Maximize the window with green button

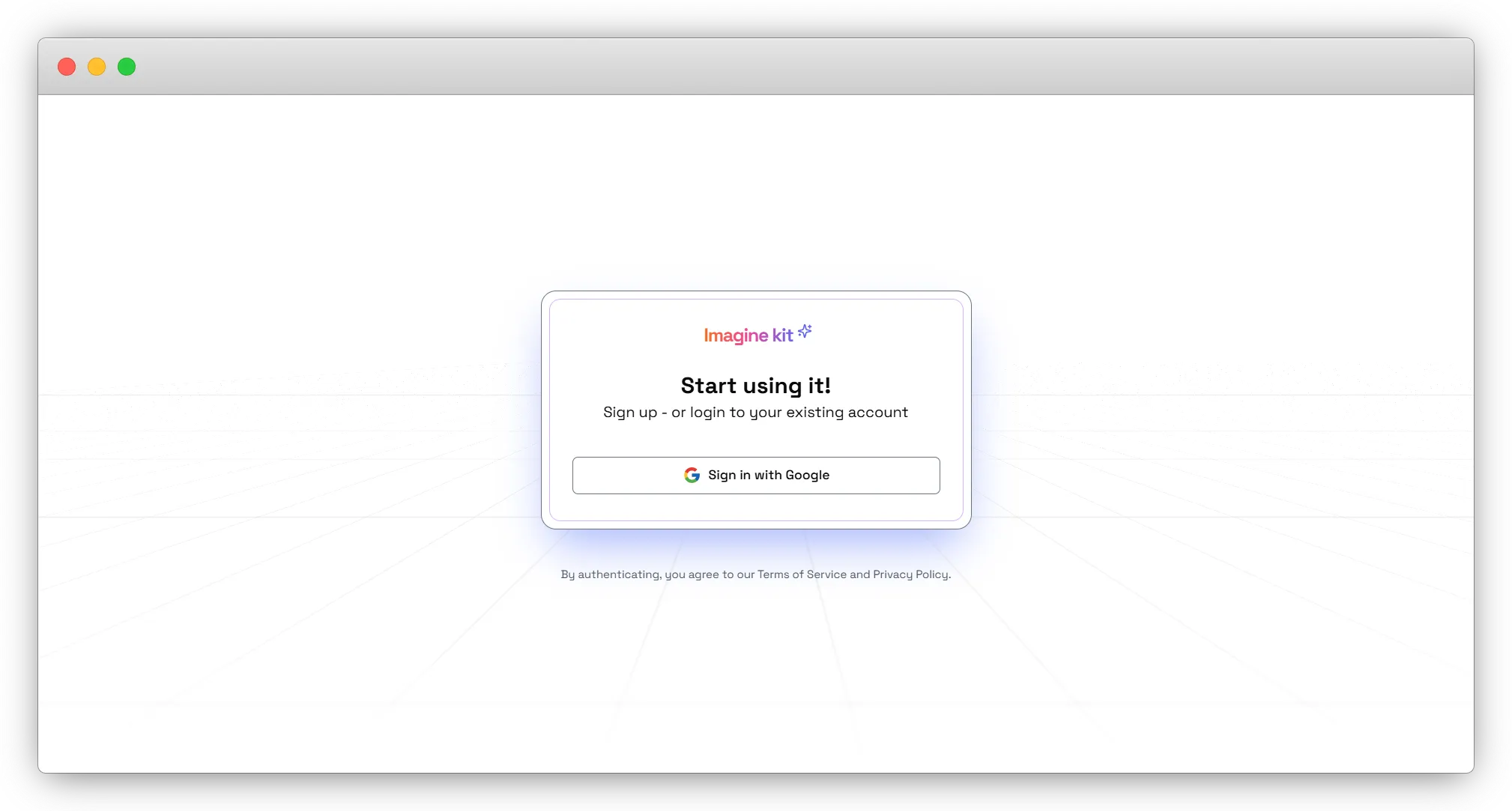(x=127, y=67)
